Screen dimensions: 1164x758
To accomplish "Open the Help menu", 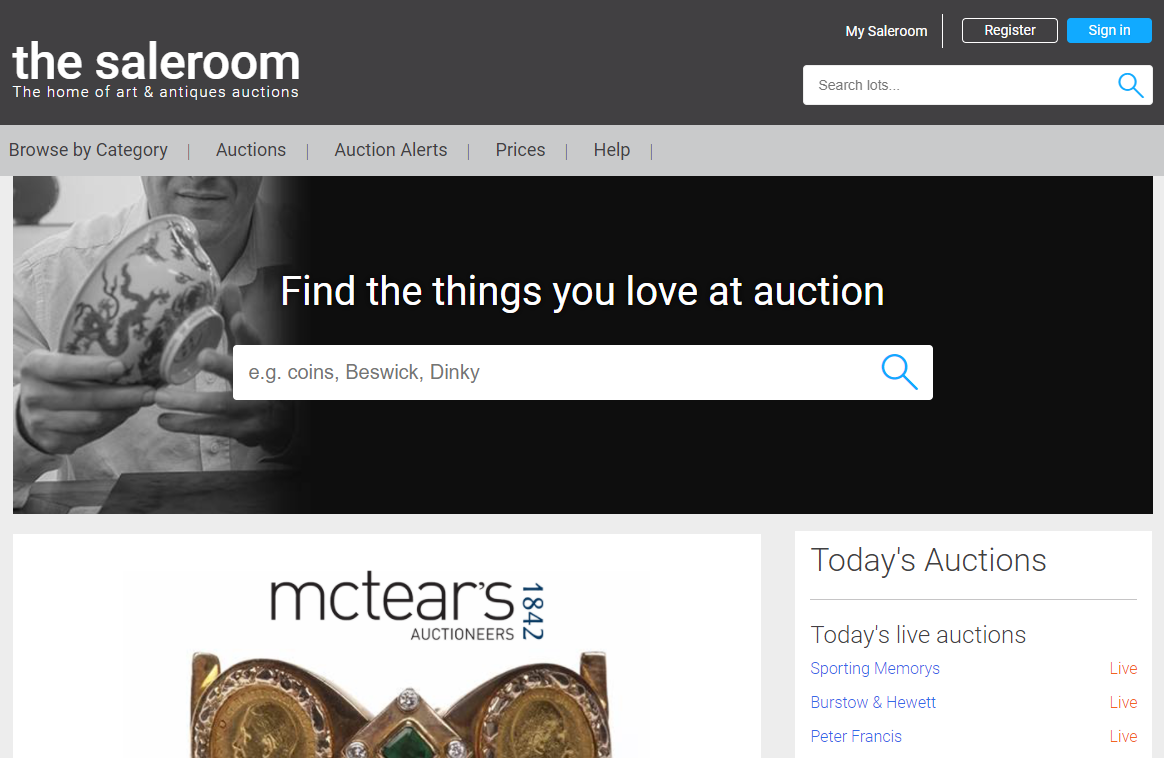I will pyautogui.click(x=612, y=150).
